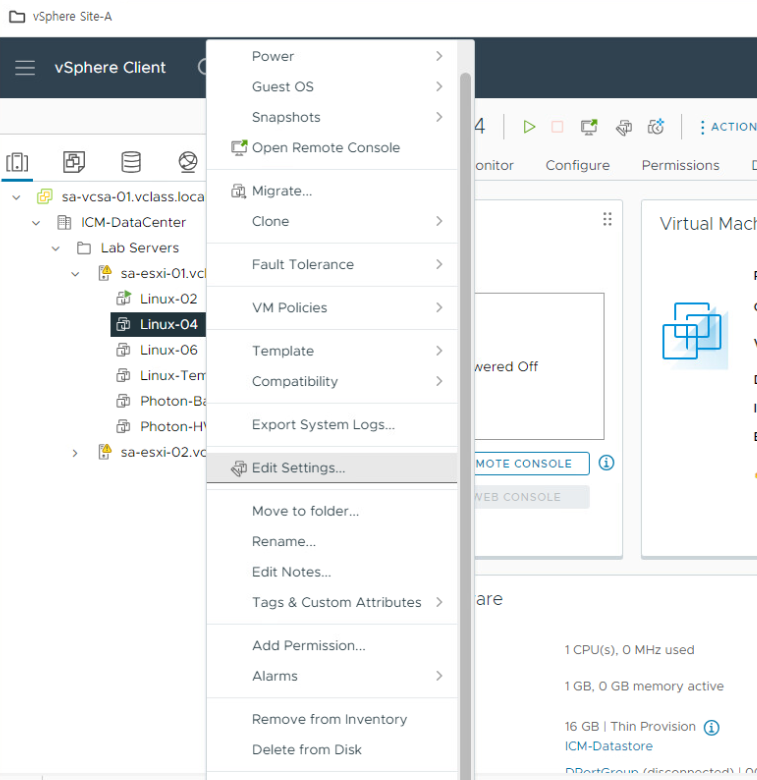757x780 pixels.
Task: Expand sa-esxi-02 host node
Action: [75, 453]
